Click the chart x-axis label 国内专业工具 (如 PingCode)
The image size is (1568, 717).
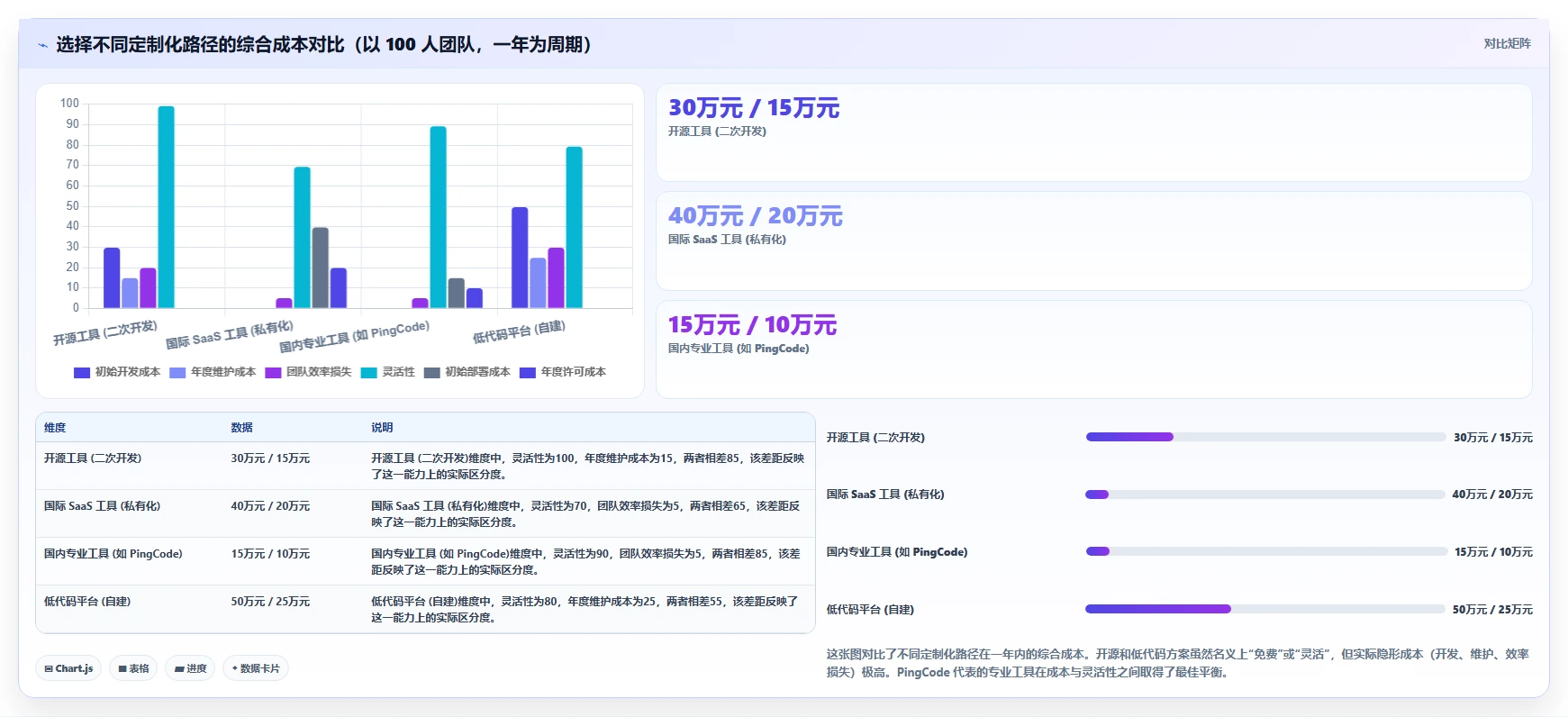(x=355, y=336)
